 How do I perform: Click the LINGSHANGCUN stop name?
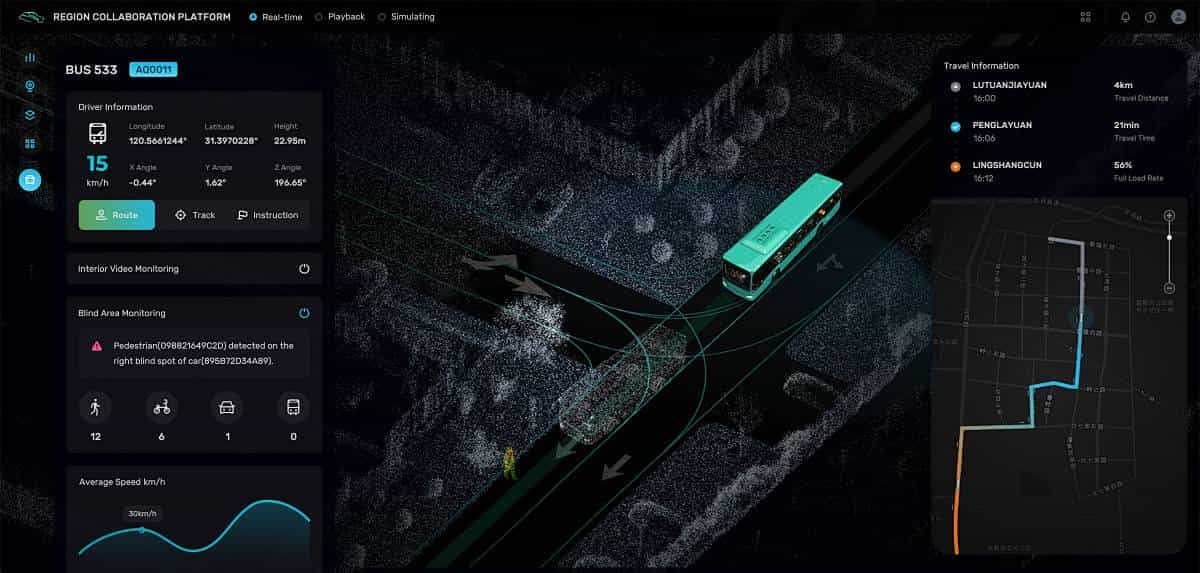(x=1008, y=165)
